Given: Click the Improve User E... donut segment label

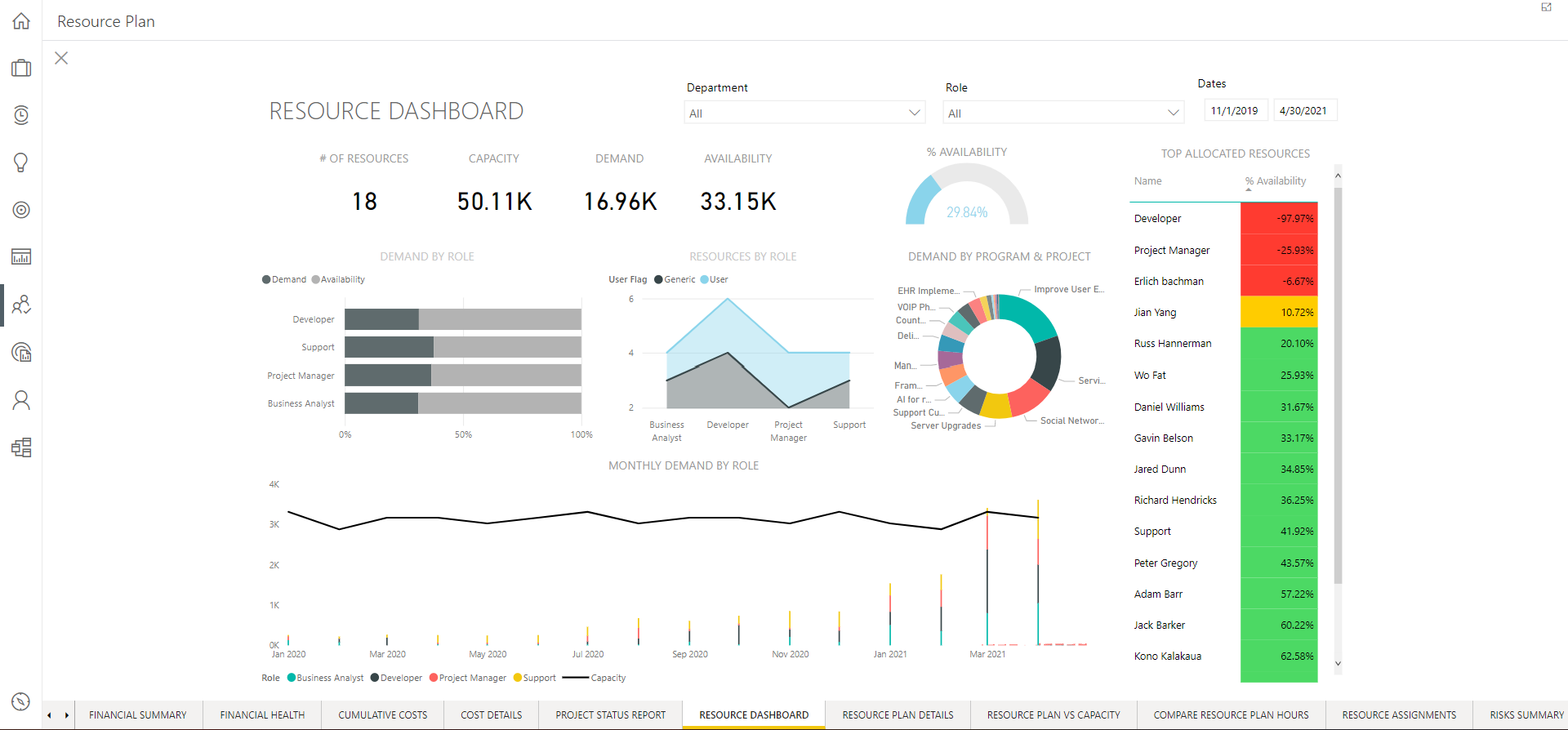Looking at the screenshot, I should [x=1069, y=289].
